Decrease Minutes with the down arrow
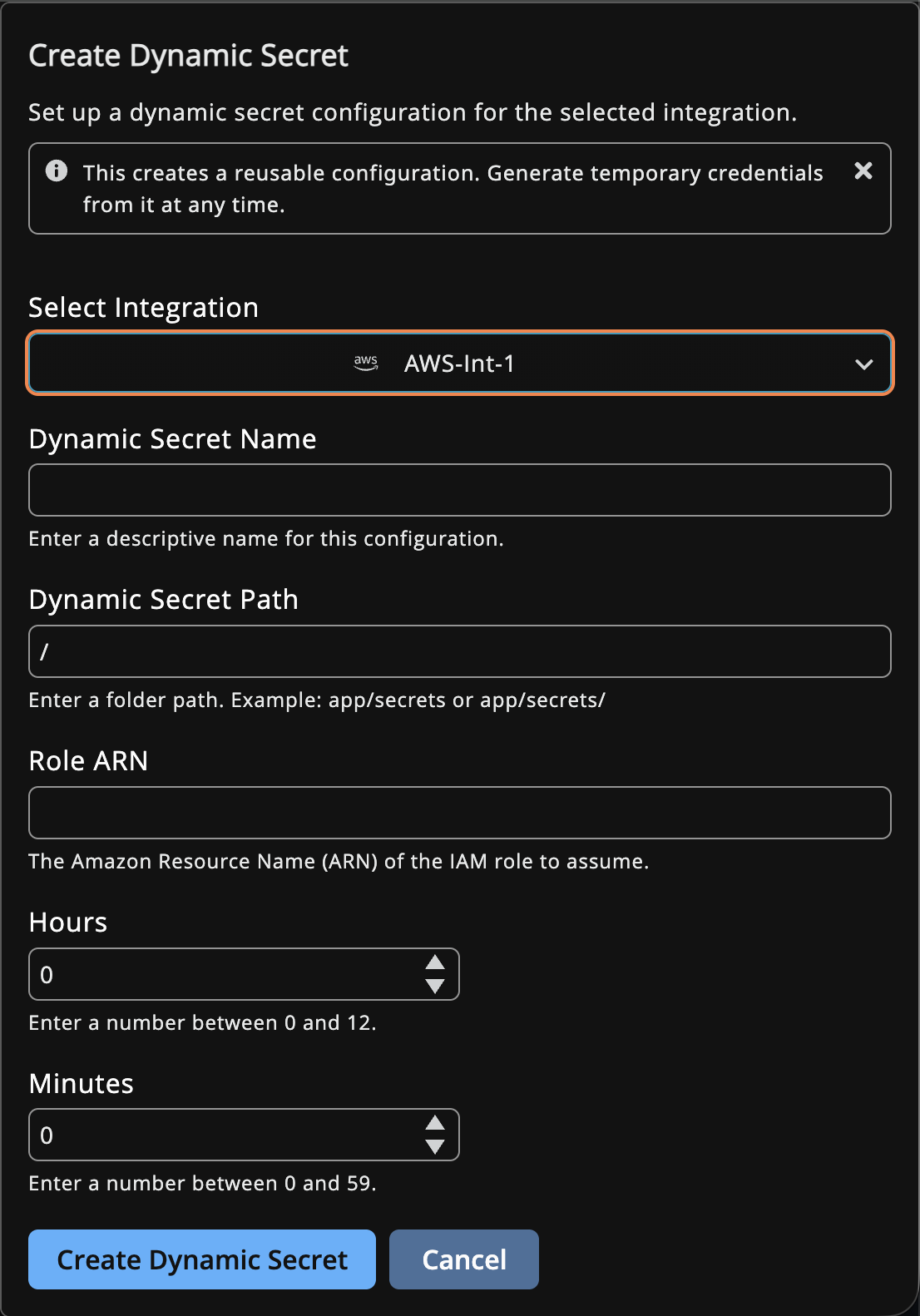The image size is (920, 1316). (x=435, y=1146)
